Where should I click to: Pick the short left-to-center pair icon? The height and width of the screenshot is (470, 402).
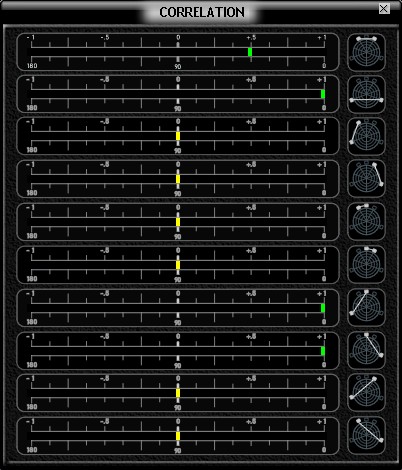(x=366, y=221)
